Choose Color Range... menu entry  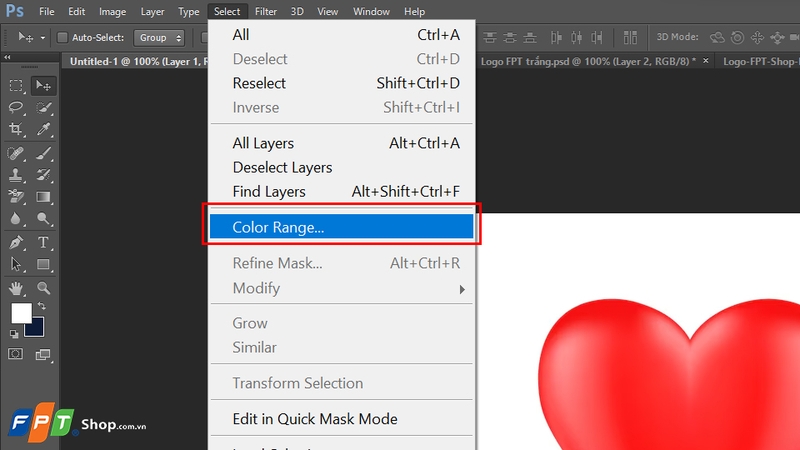click(x=342, y=227)
